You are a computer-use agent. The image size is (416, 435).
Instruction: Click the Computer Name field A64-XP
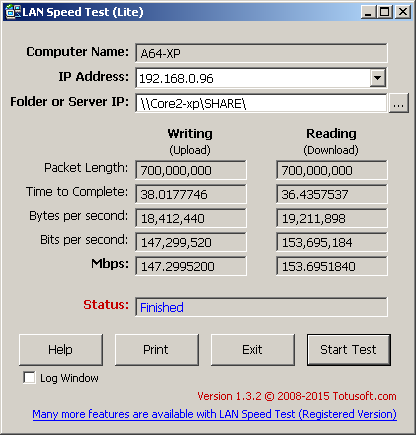click(261, 53)
